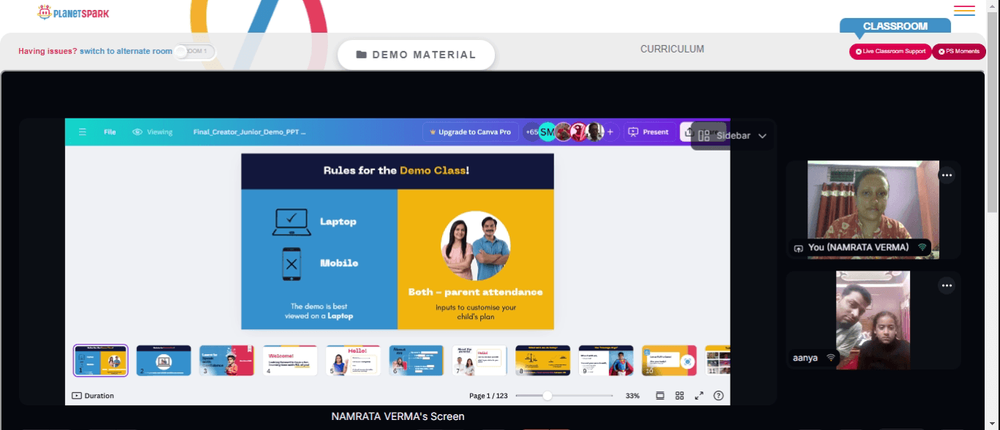Open the Canva File menu
Screen dimensions: 1000x430
[110, 132]
